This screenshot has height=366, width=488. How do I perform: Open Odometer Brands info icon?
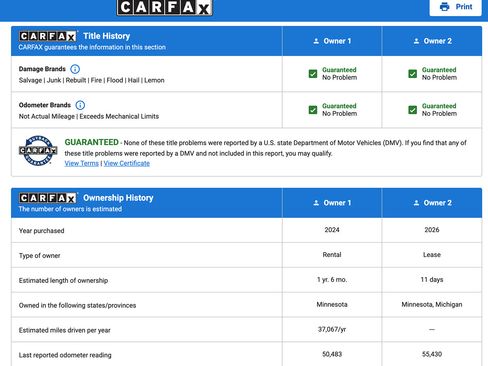pos(80,105)
